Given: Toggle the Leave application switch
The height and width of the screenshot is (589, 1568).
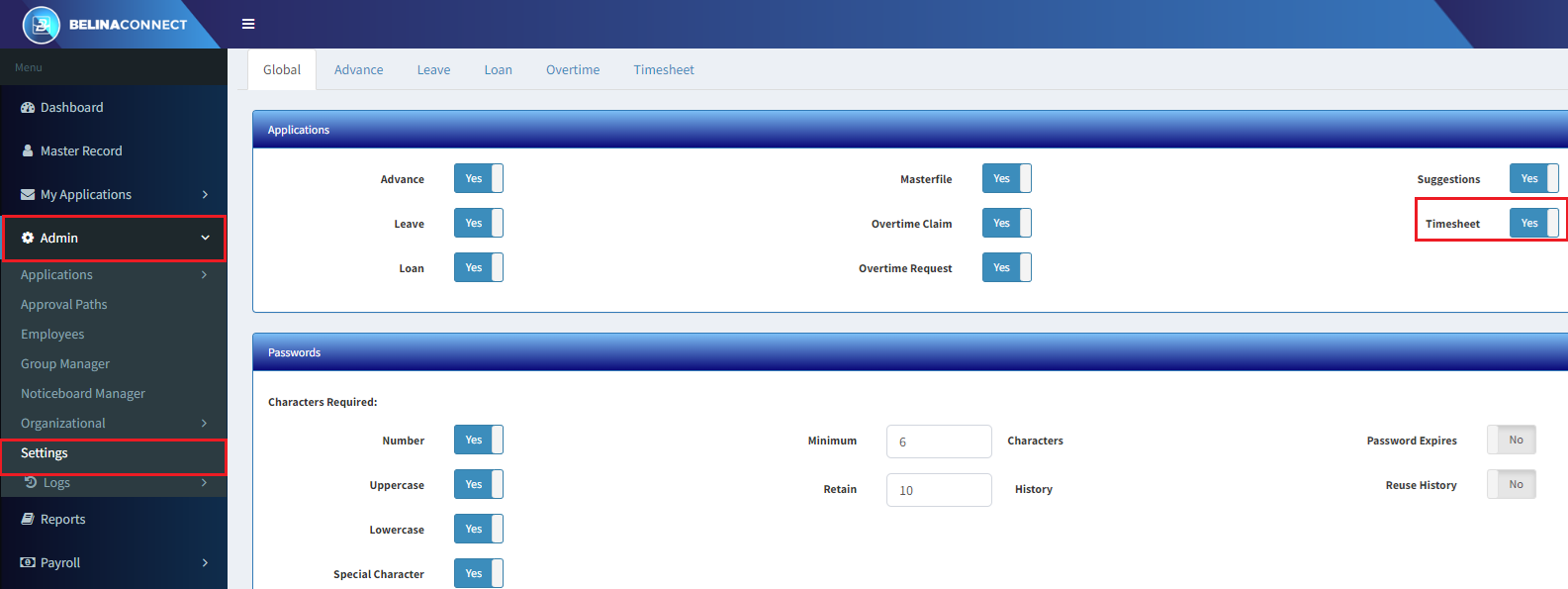Looking at the screenshot, I should [x=479, y=223].
